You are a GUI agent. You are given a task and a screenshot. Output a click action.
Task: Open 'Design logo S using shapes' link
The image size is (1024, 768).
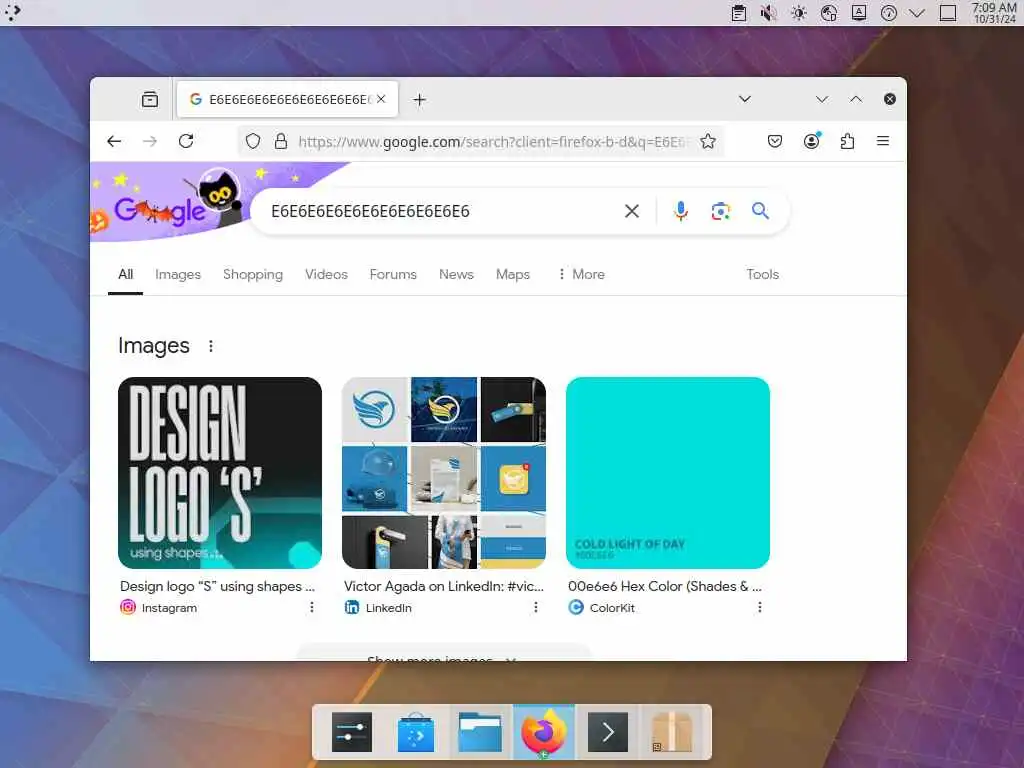(x=217, y=586)
